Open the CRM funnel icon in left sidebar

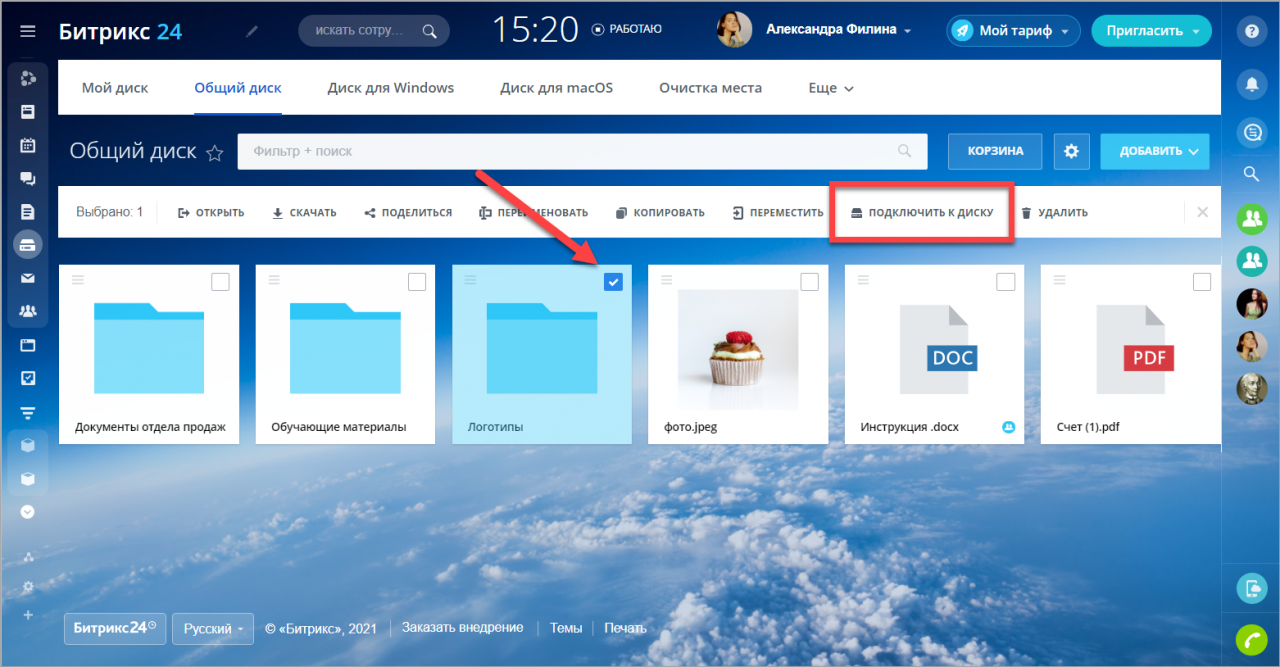(x=28, y=412)
